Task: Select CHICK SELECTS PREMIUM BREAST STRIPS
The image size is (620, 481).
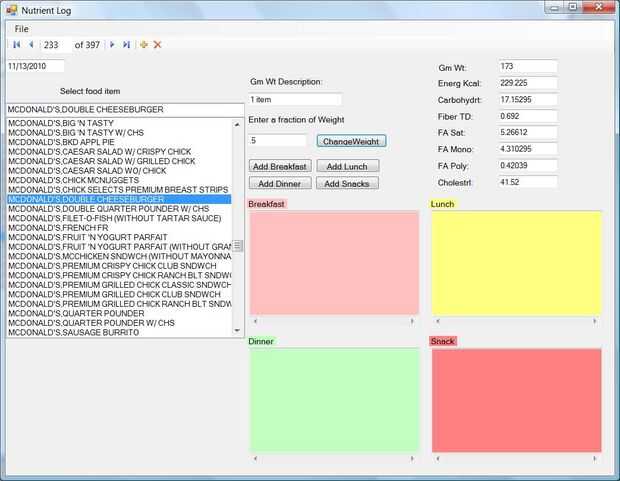Action: 119,190
